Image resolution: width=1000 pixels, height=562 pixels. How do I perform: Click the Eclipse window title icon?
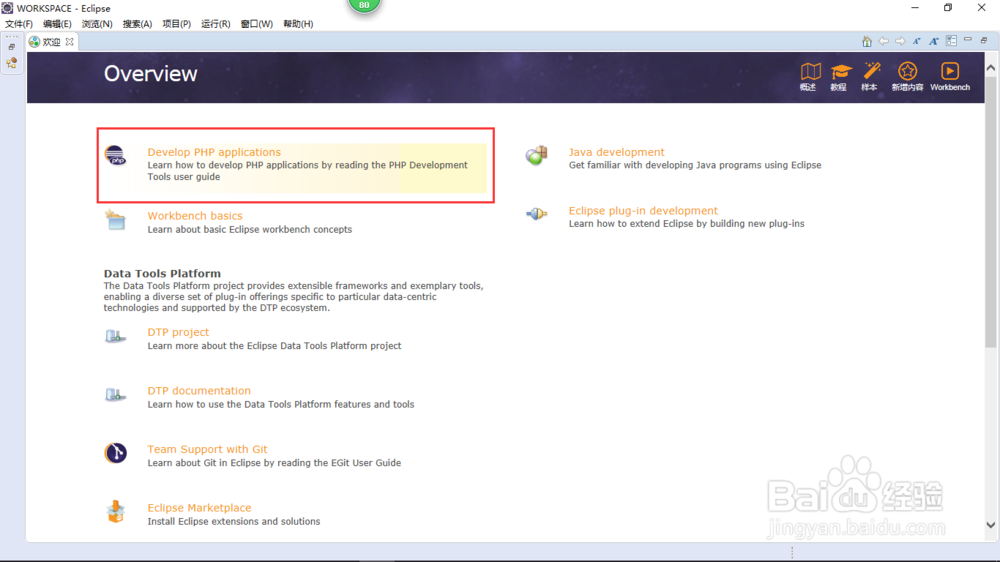[8, 8]
